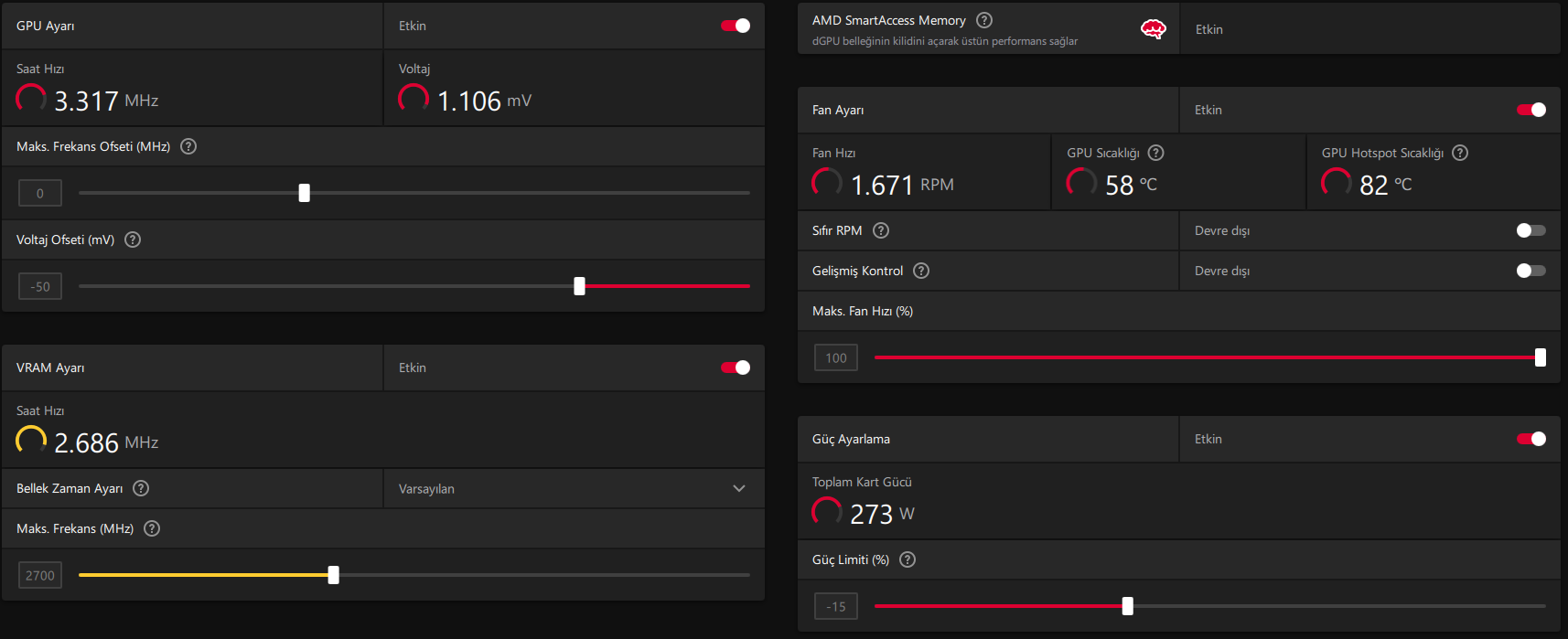Open help icon beside GPU Sıcaklığı

(x=1156, y=153)
